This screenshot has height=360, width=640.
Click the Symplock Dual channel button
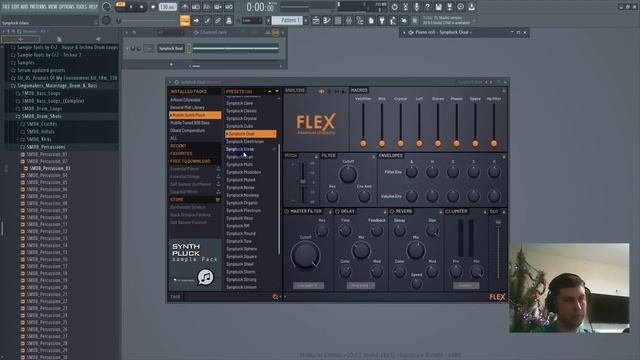171,49
